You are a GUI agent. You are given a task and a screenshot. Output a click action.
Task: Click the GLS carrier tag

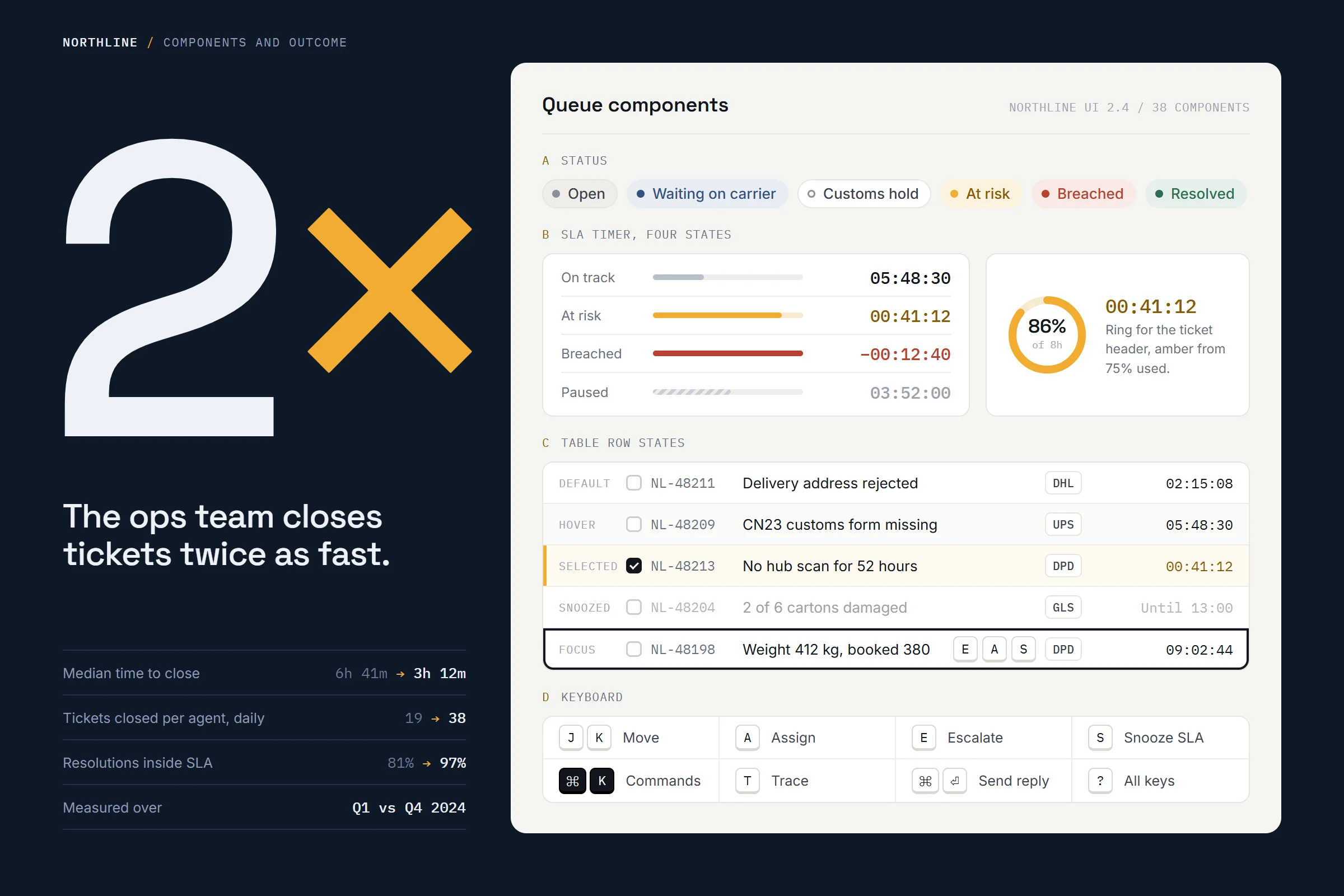point(1063,607)
